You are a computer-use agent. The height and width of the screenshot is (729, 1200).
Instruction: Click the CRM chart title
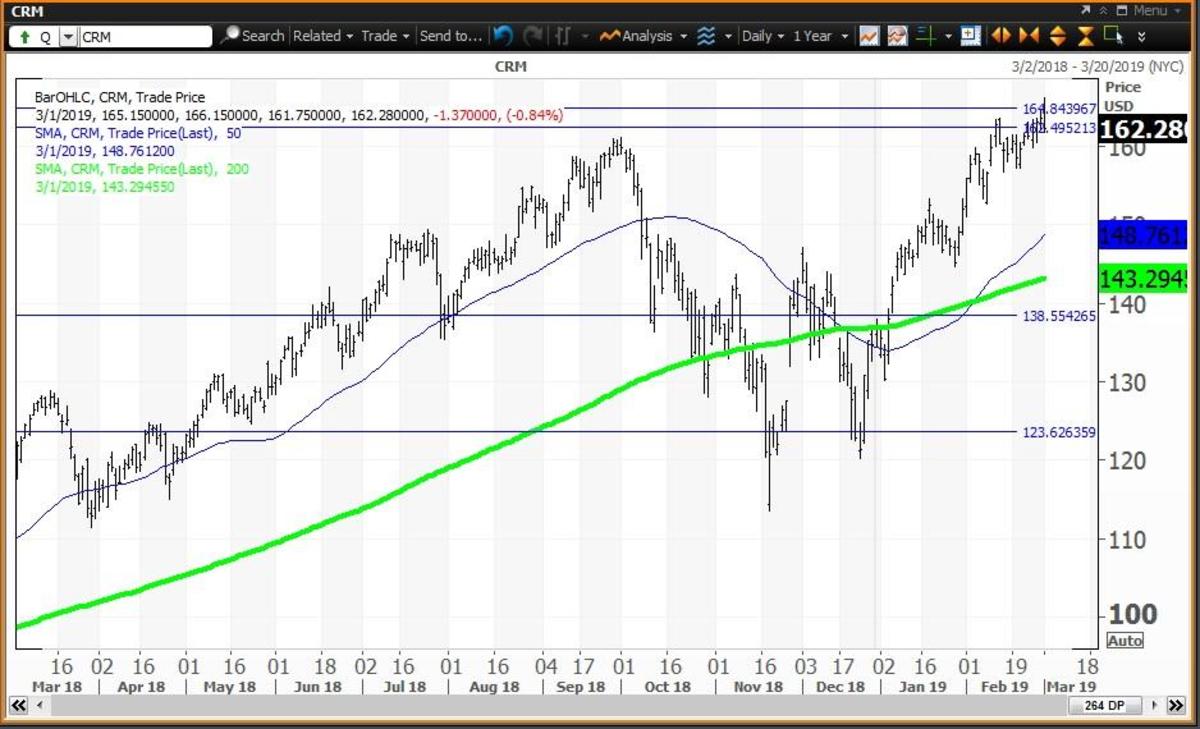(x=510, y=66)
